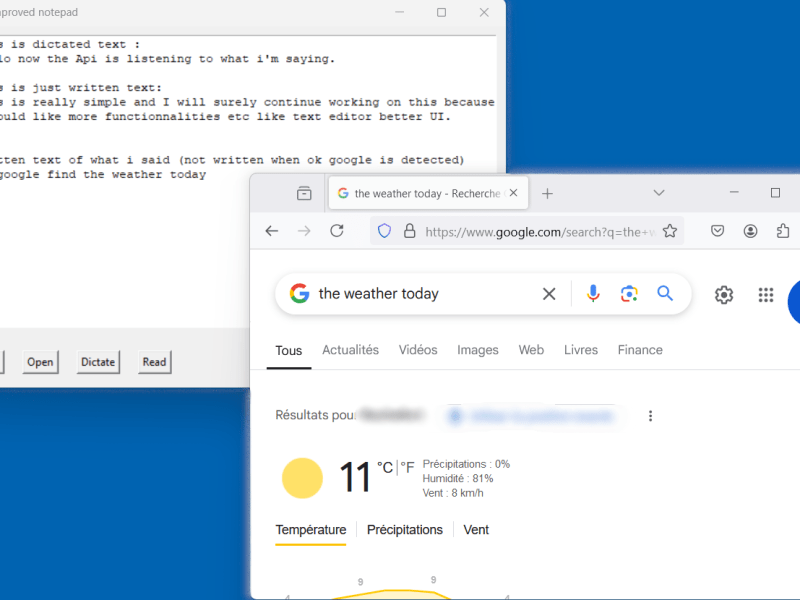Image resolution: width=800 pixels, height=600 pixels.
Task: Open the Firefox account icon
Action: 750,230
